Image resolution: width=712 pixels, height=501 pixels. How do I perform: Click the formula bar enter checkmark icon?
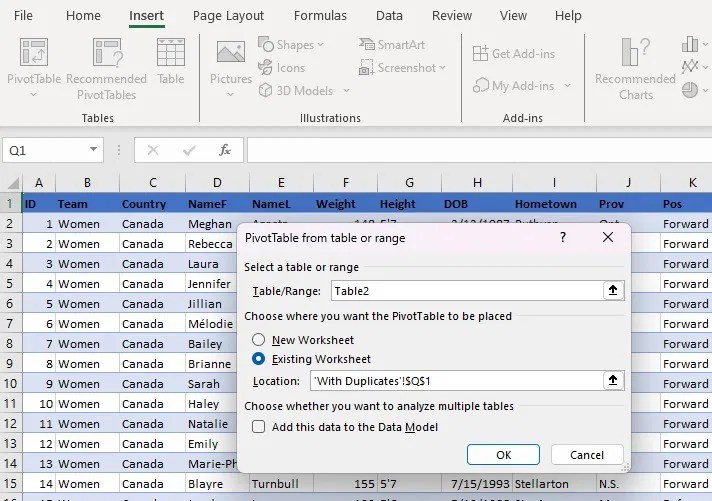coord(189,150)
